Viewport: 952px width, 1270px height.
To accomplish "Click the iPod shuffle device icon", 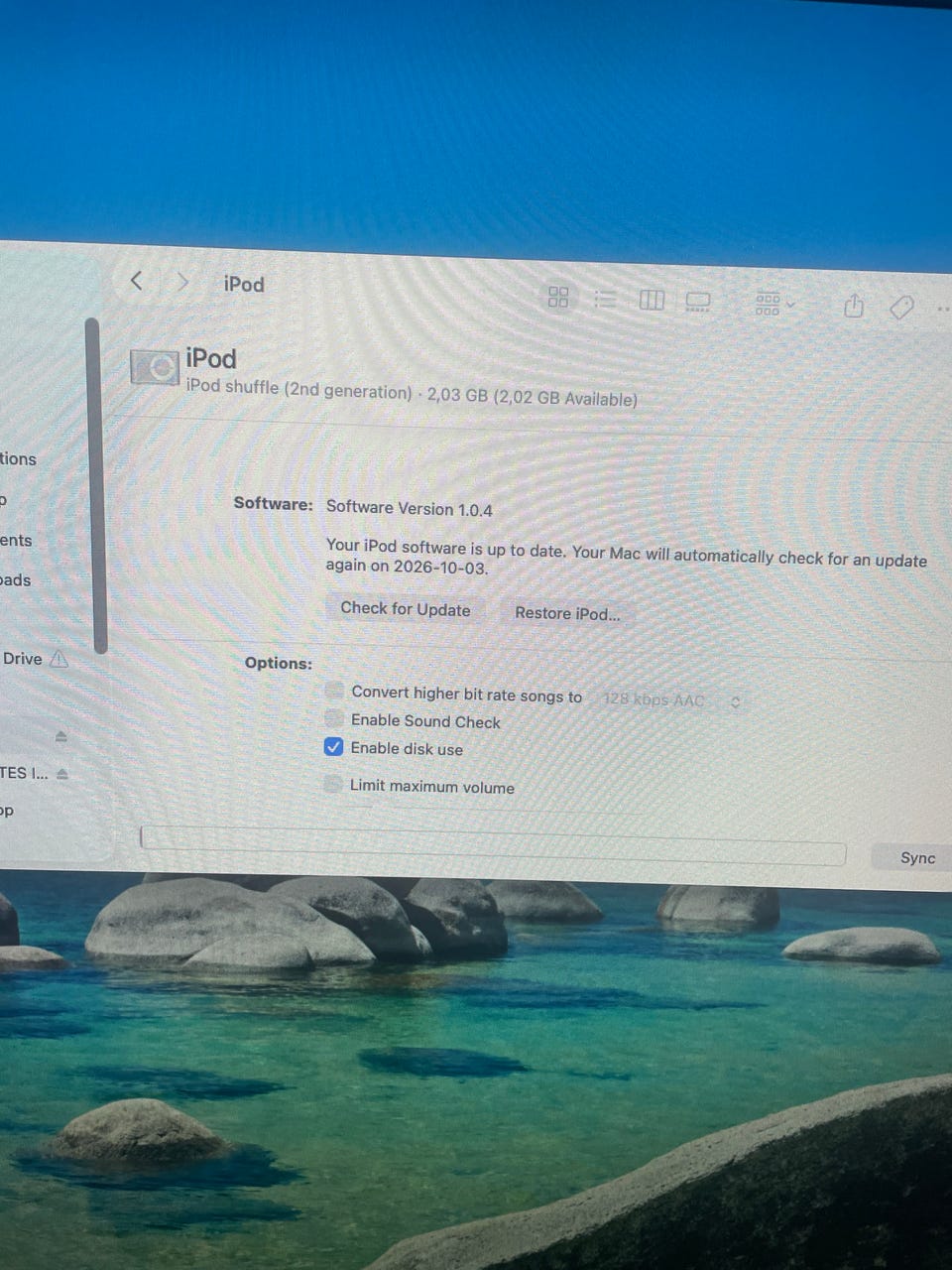I will pos(154,367).
